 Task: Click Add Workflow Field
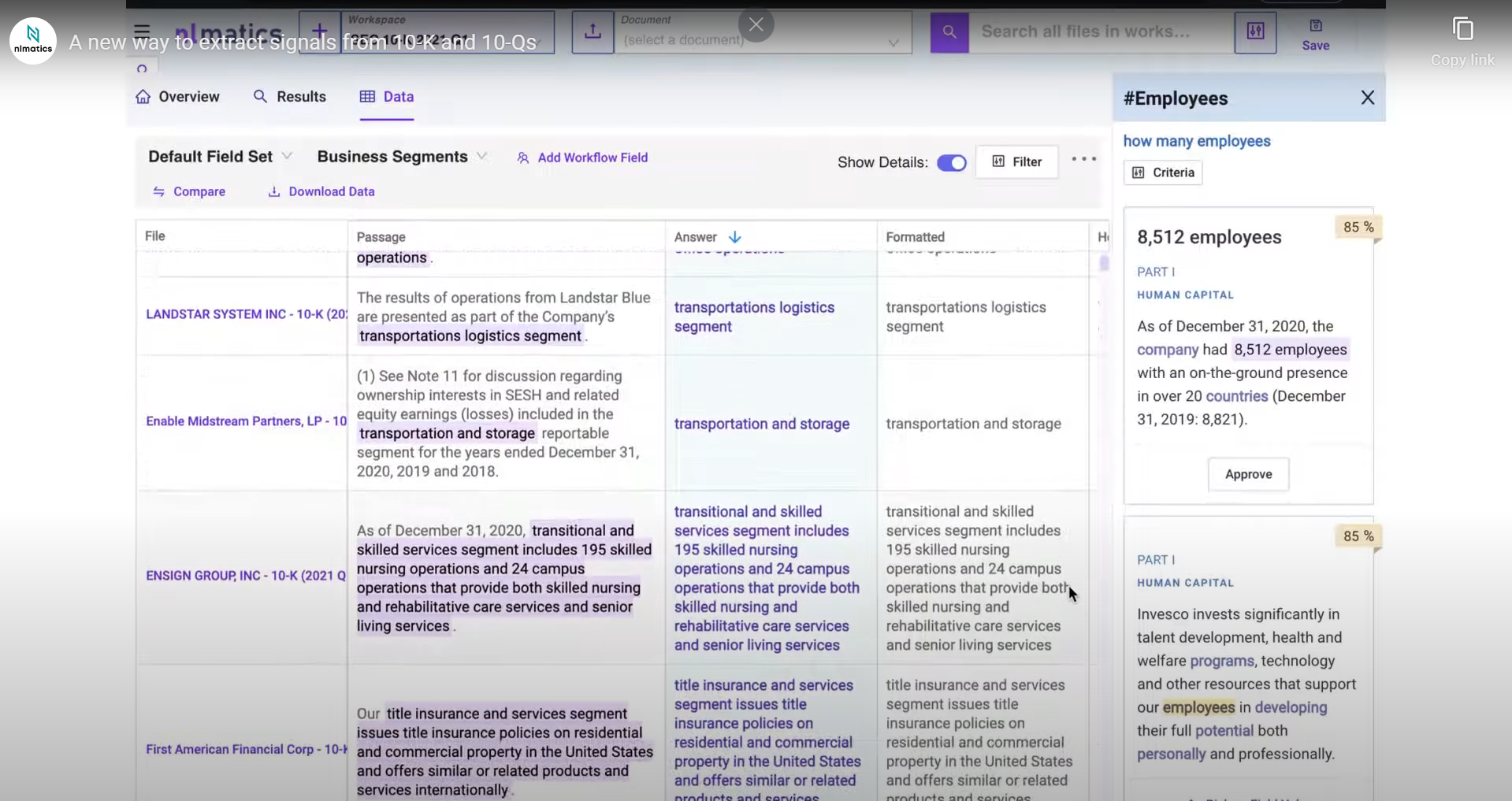click(x=582, y=158)
